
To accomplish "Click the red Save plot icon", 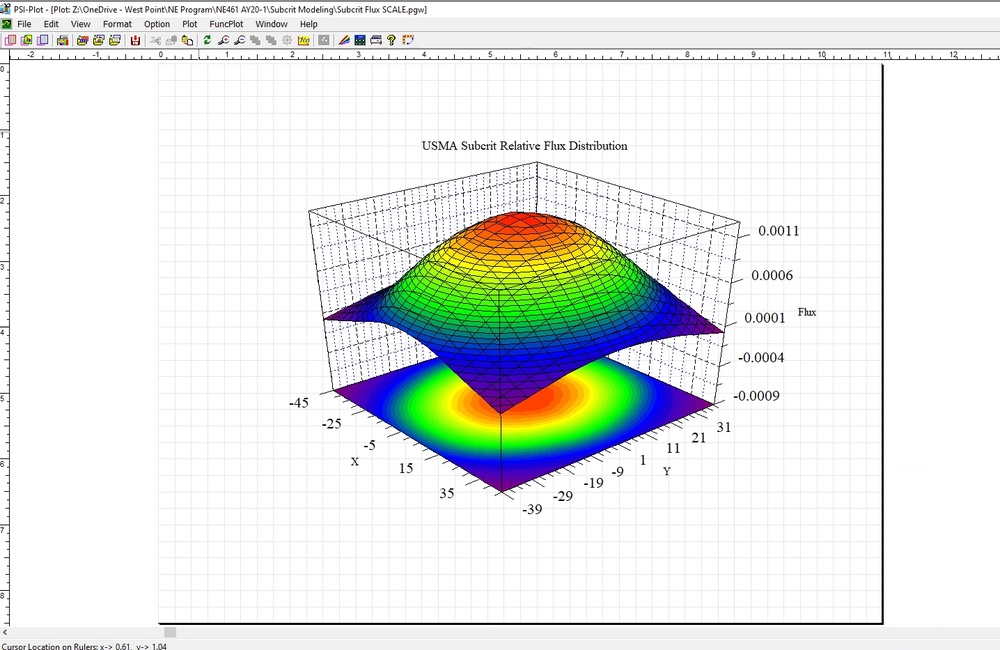I will [x=135, y=41].
